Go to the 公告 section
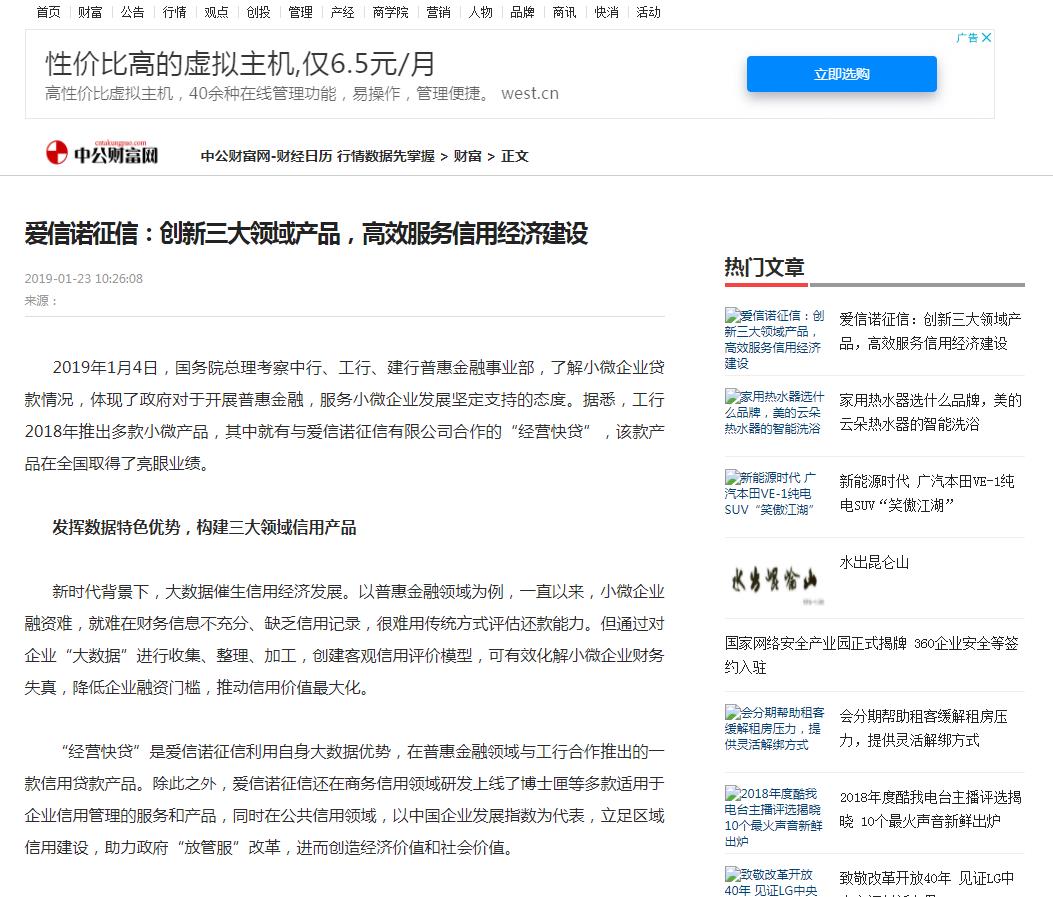This screenshot has width=1053, height=897. (x=132, y=12)
